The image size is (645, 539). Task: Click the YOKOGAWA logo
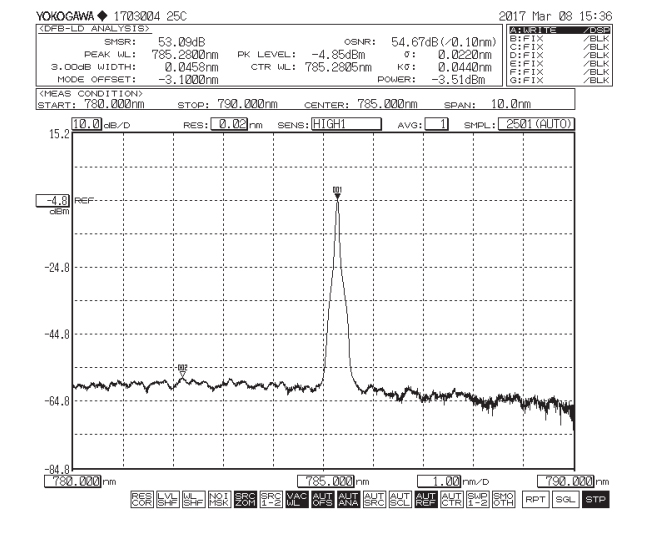71,16
